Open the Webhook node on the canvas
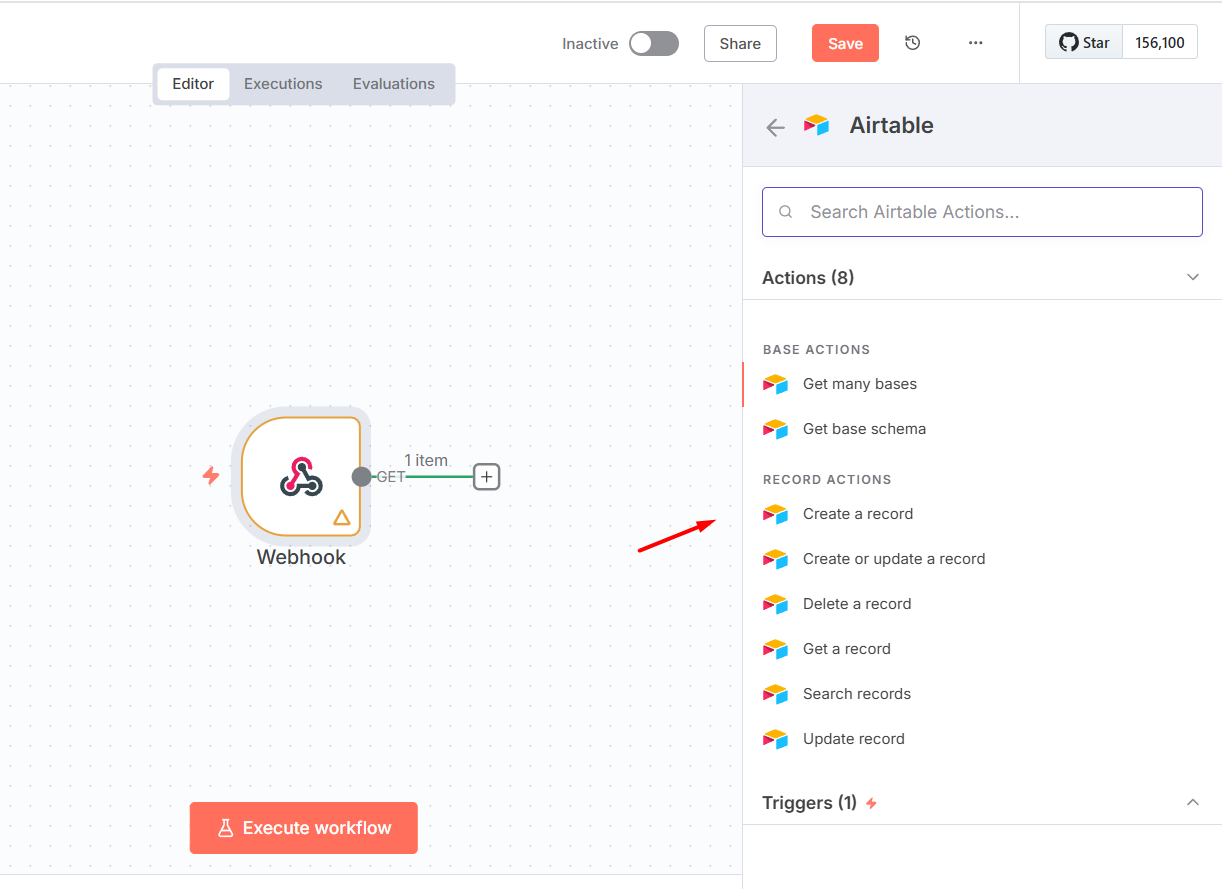 tap(300, 477)
